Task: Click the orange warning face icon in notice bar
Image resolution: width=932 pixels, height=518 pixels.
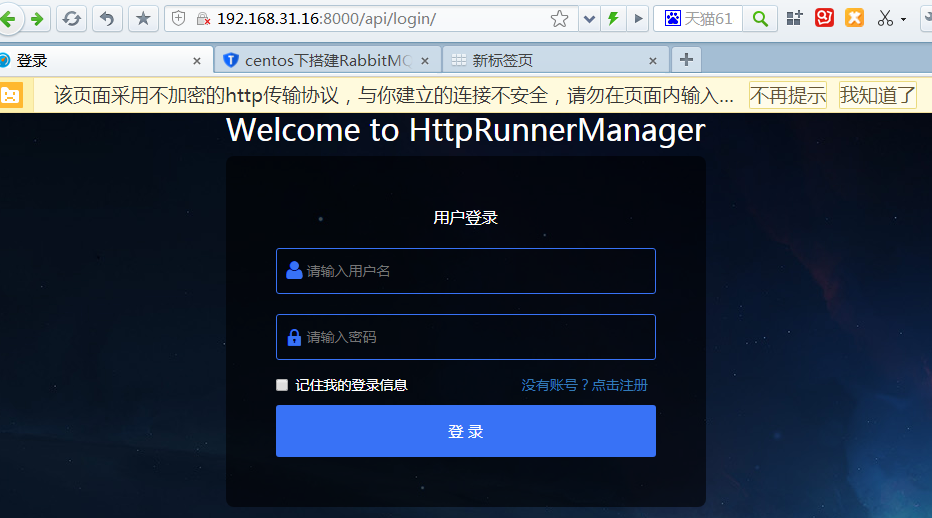Action: pyautogui.click(x=11, y=95)
